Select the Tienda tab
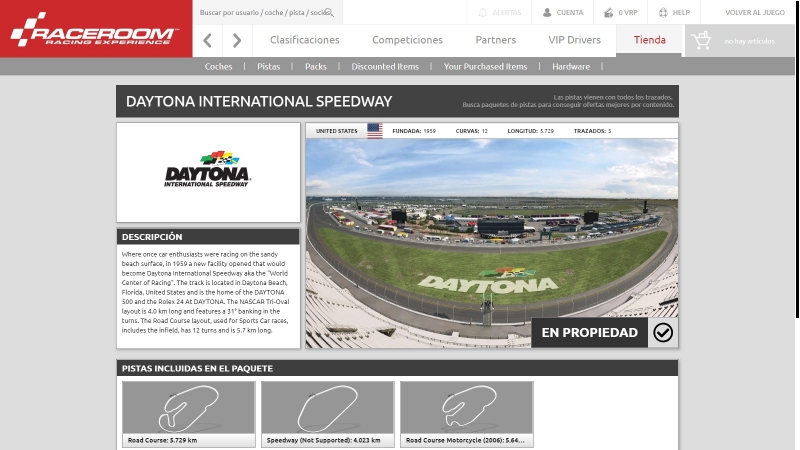 click(x=649, y=40)
